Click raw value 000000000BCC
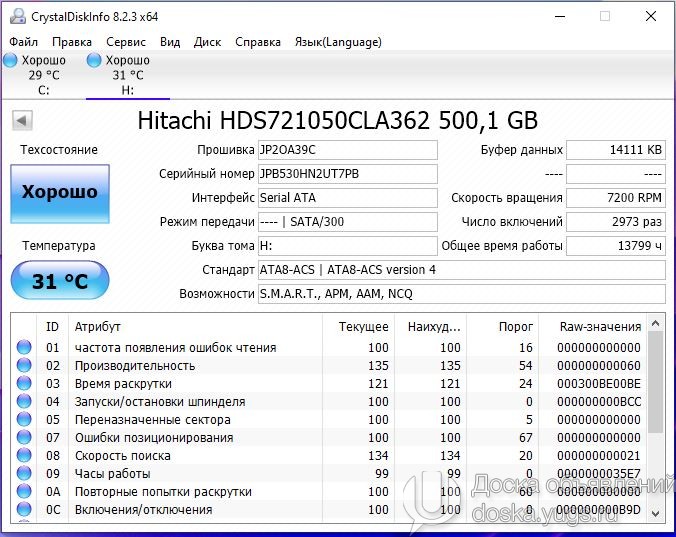 (598, 402)
